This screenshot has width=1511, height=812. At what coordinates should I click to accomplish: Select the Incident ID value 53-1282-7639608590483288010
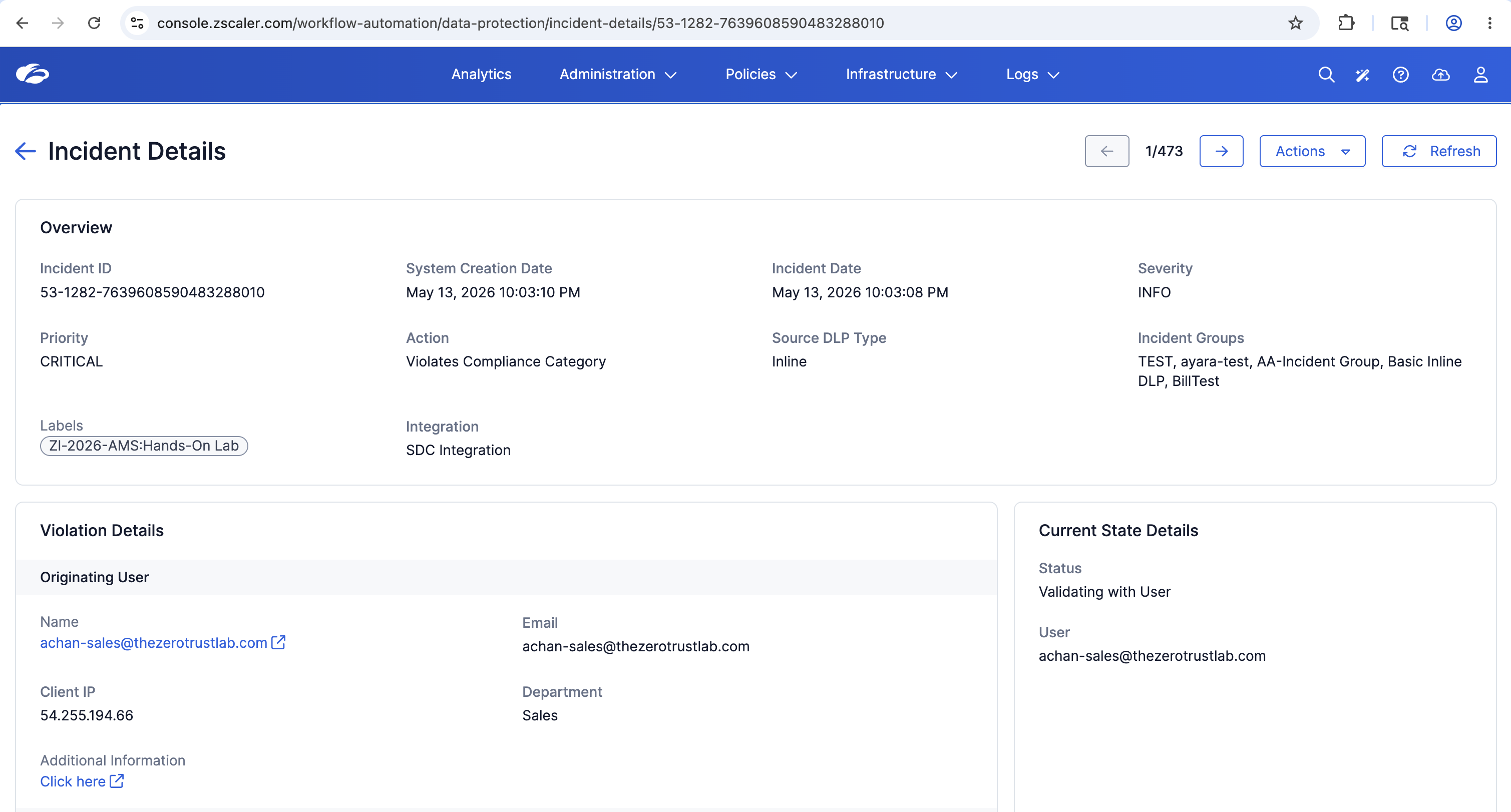point(153,292)
